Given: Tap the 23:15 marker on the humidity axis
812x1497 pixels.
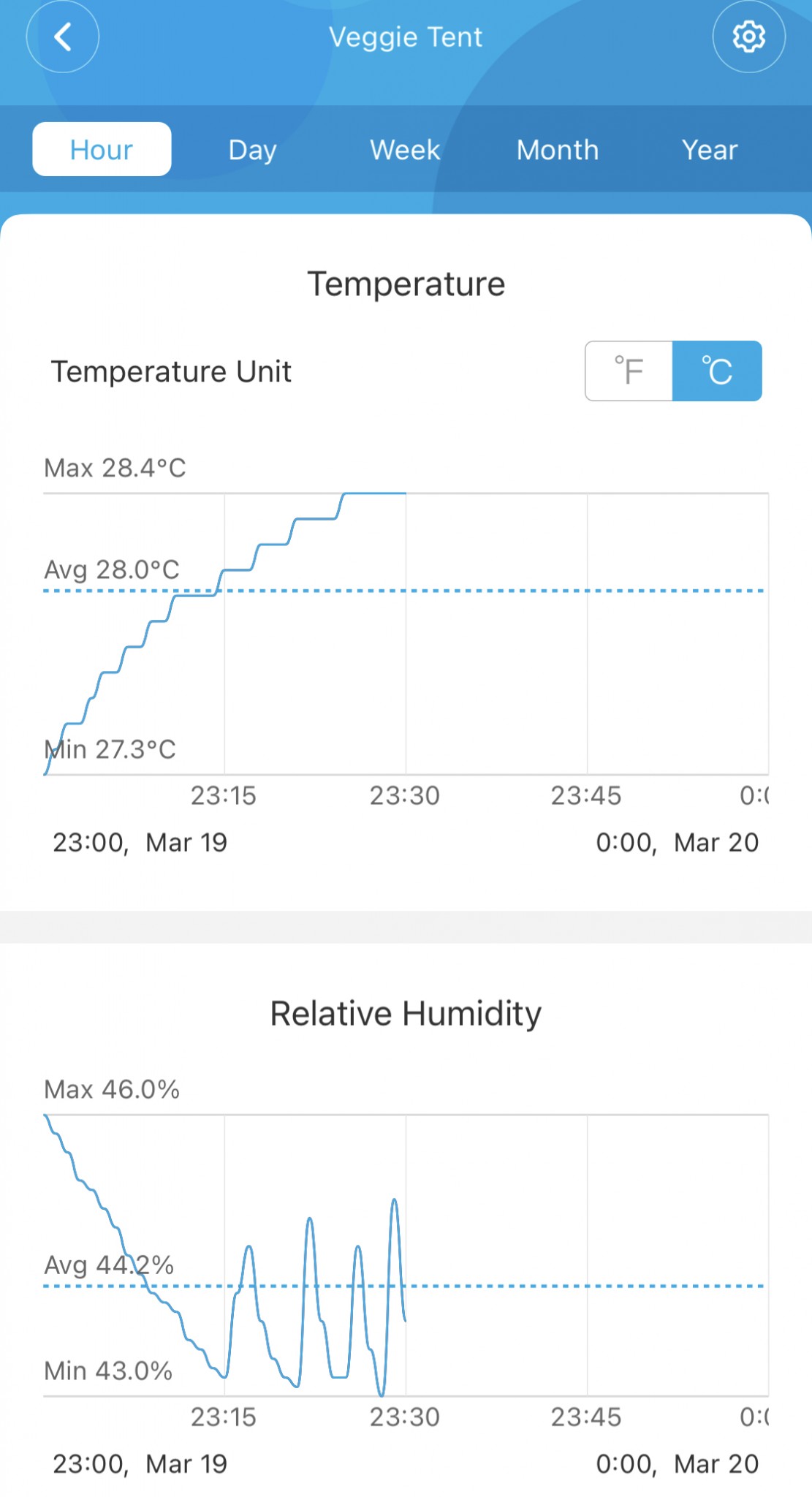Looking at the screenshot, I should coord(224,1417).
